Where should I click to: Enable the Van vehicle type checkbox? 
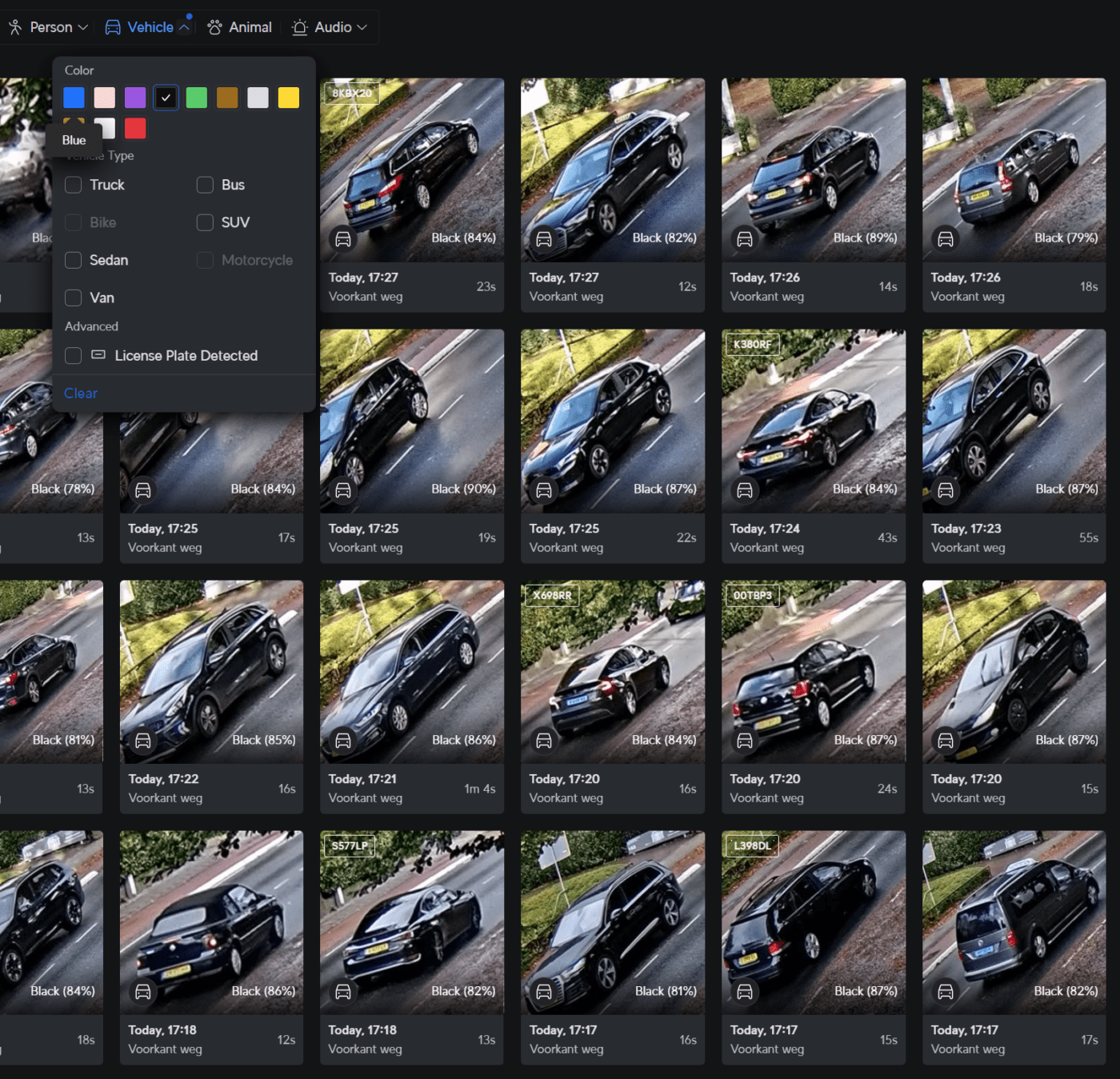73,298
